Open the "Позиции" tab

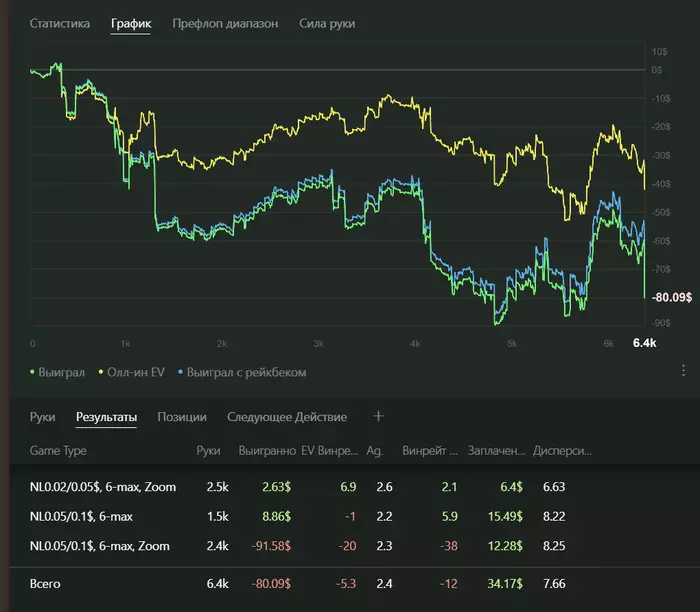(x=182, y=417)
